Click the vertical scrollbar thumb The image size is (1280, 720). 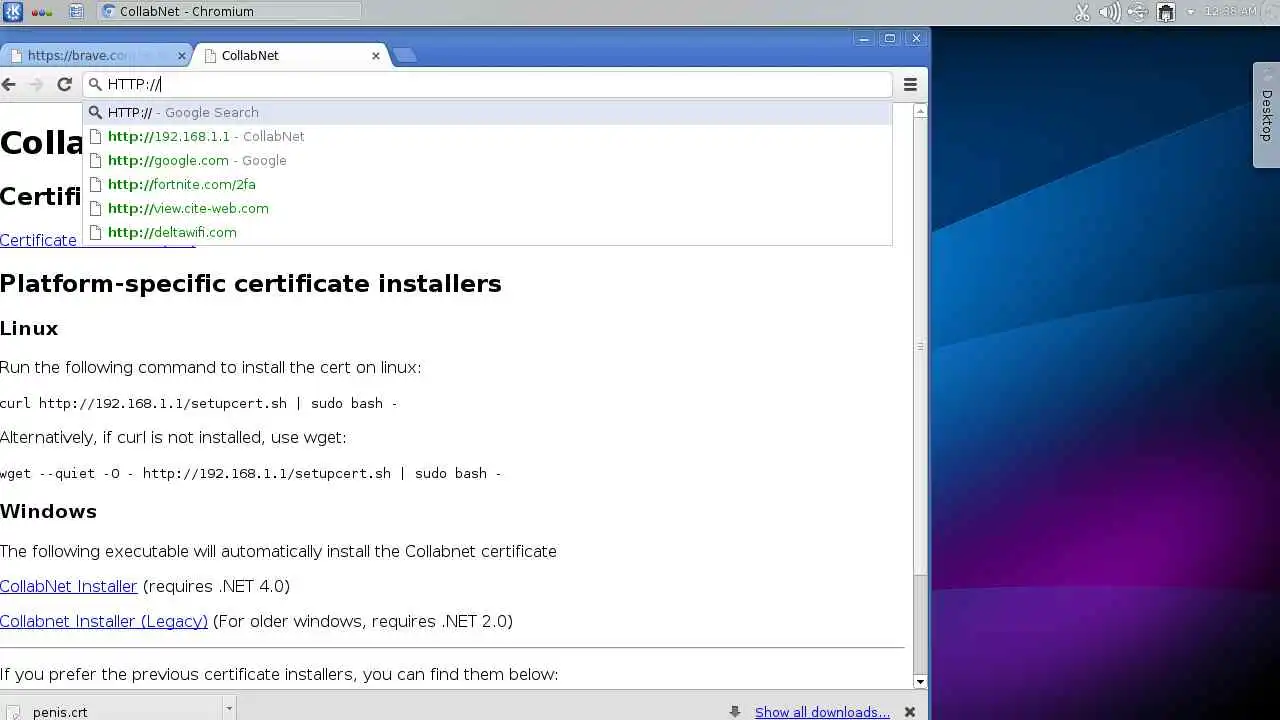point(920,346)
